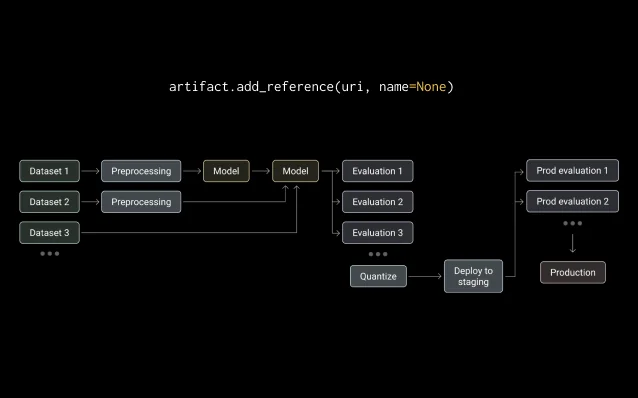This screenshot has width=638, height=398.
Task: Click the Model box left of Evaluation 1
Action: point(295,171)
